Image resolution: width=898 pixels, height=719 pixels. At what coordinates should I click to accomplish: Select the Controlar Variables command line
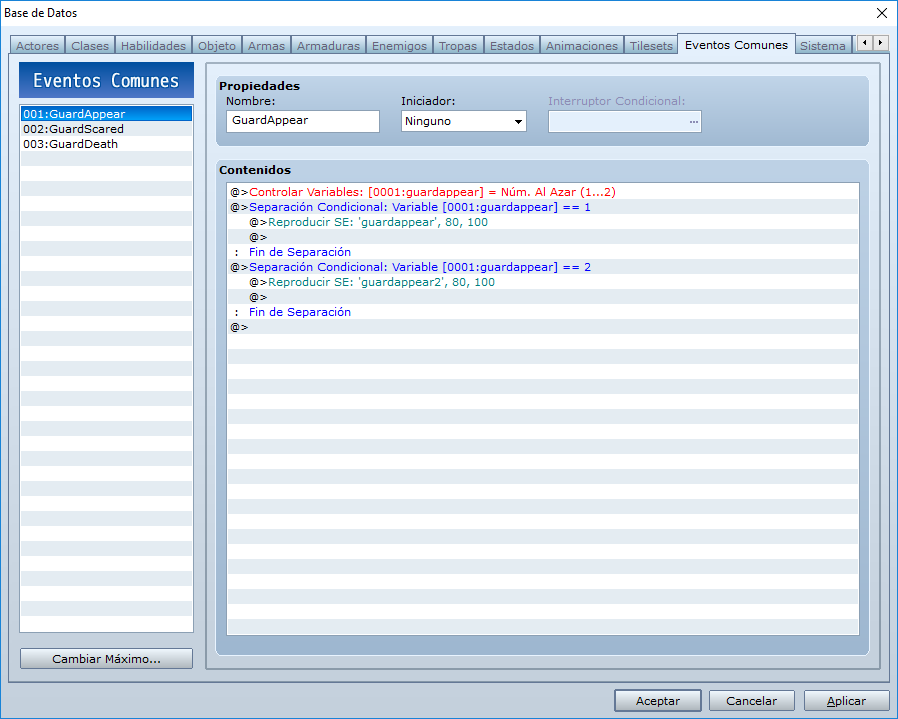pyautogui.click(x=543, y=192)
